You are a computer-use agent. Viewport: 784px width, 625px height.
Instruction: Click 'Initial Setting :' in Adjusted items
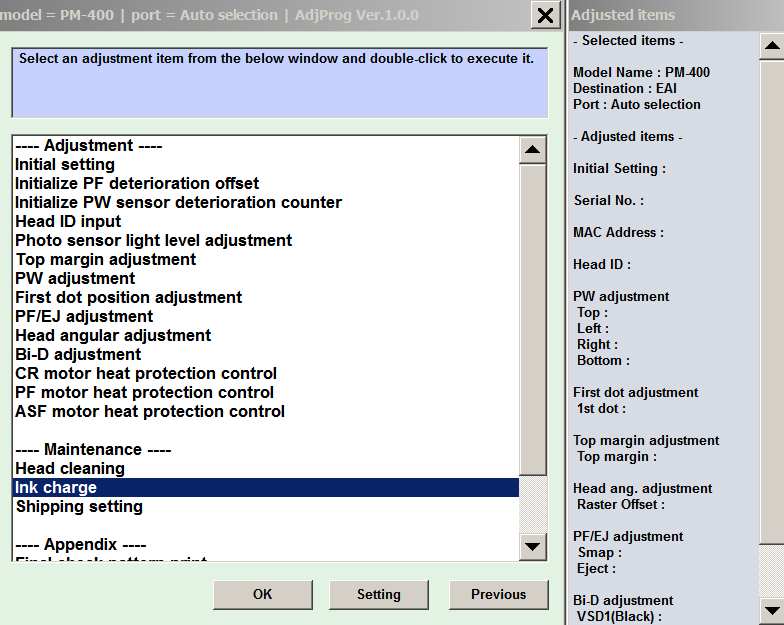pos(619,168)
